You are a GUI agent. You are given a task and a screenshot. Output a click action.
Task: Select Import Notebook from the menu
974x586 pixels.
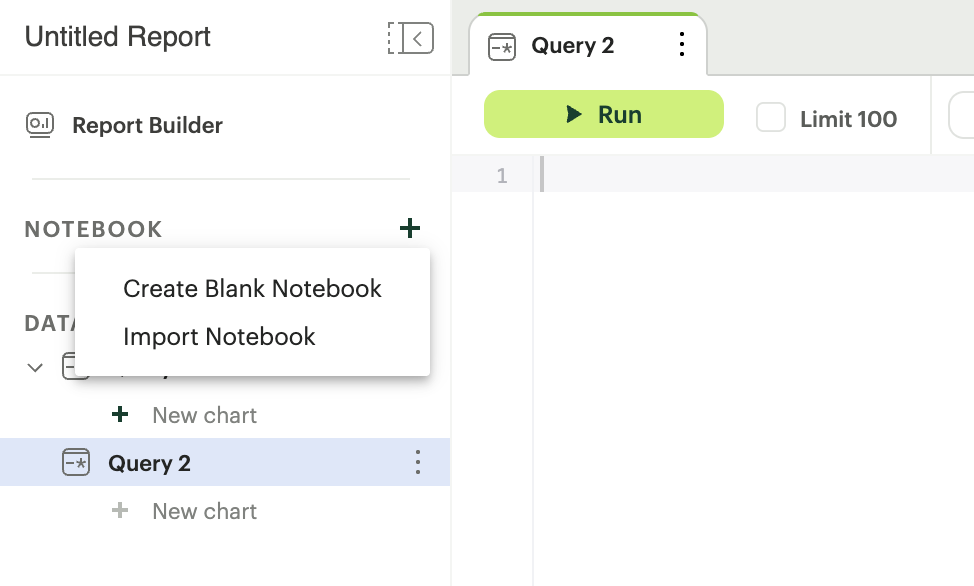219,337
